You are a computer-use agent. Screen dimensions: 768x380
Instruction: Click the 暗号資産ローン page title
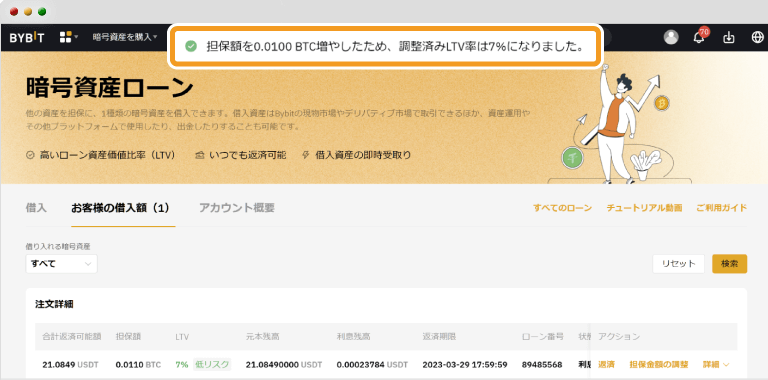[109, 88]
